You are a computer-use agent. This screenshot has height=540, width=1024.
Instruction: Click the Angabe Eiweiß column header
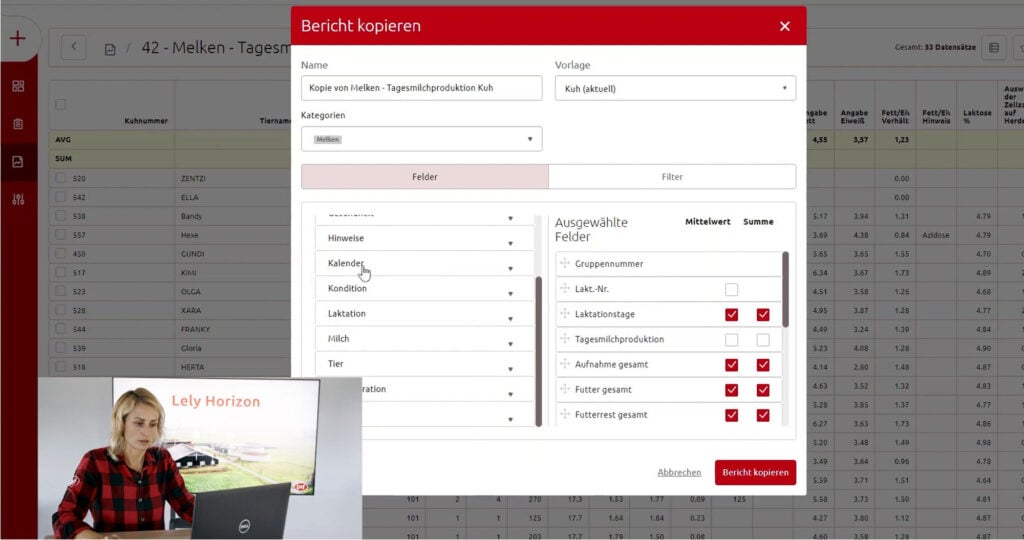(854, 116)
